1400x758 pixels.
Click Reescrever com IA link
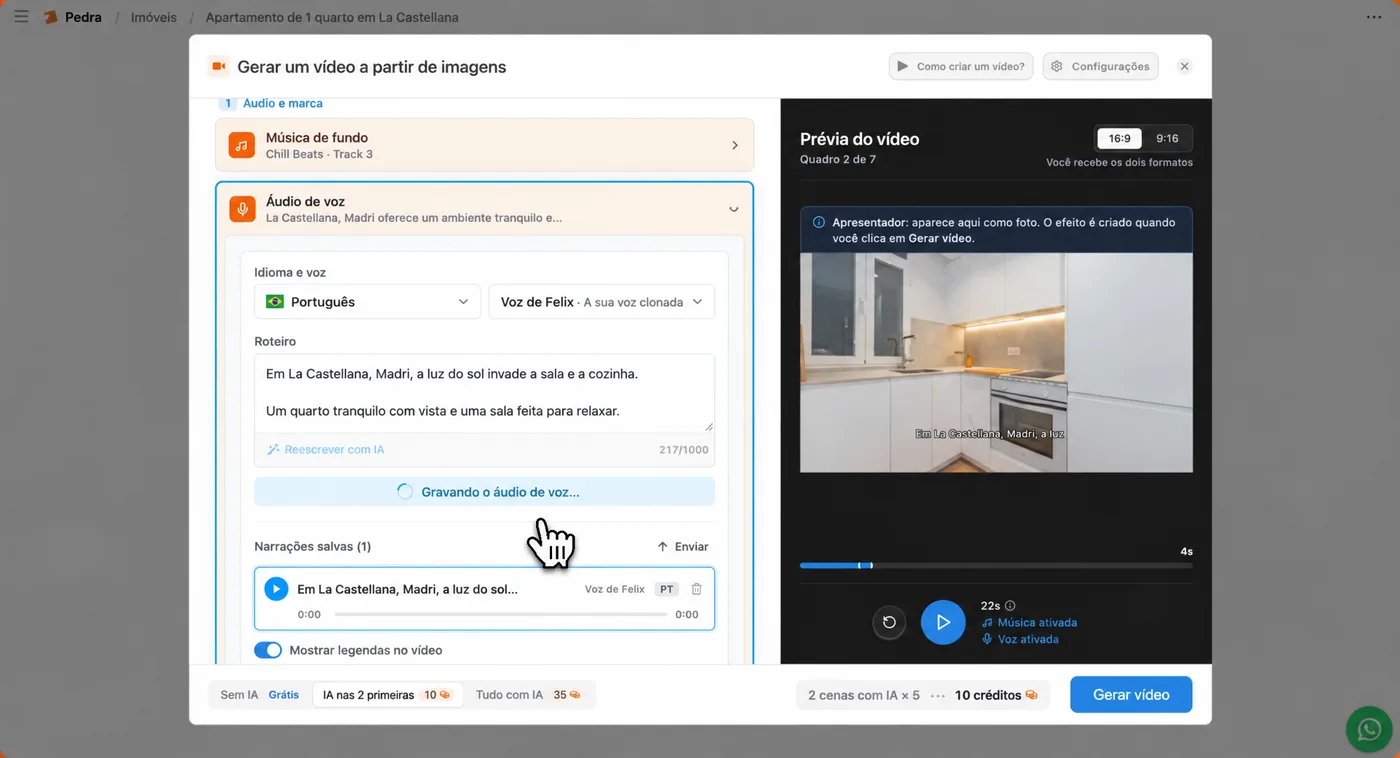[326, 449]
